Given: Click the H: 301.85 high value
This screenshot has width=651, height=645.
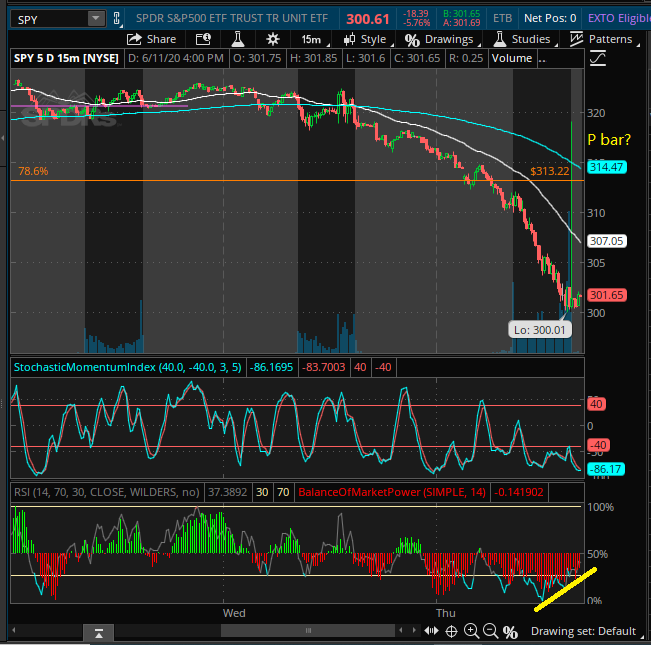Looking at the screenshot, I should [313, 59].
